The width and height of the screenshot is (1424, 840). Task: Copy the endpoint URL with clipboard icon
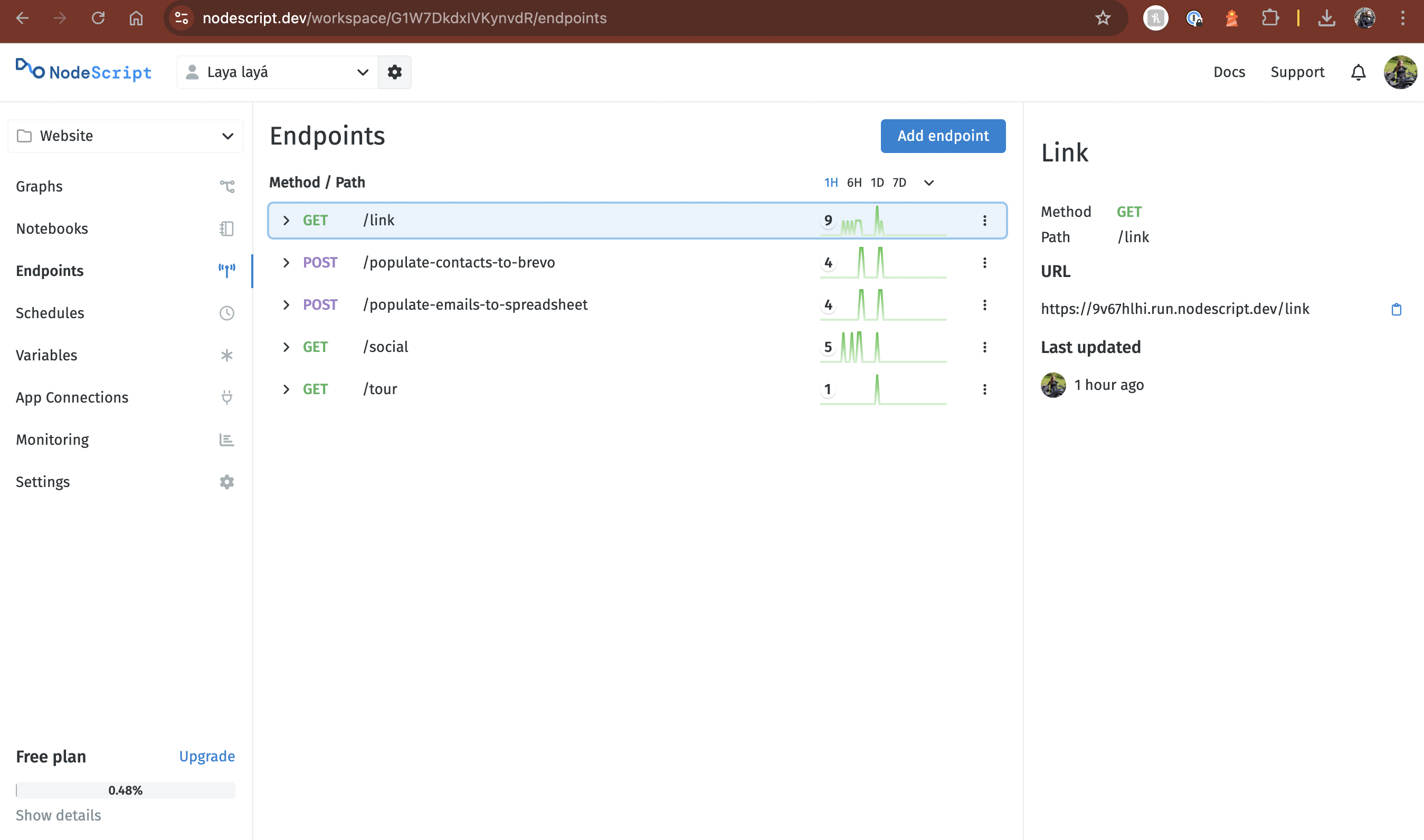[1397, 309]
